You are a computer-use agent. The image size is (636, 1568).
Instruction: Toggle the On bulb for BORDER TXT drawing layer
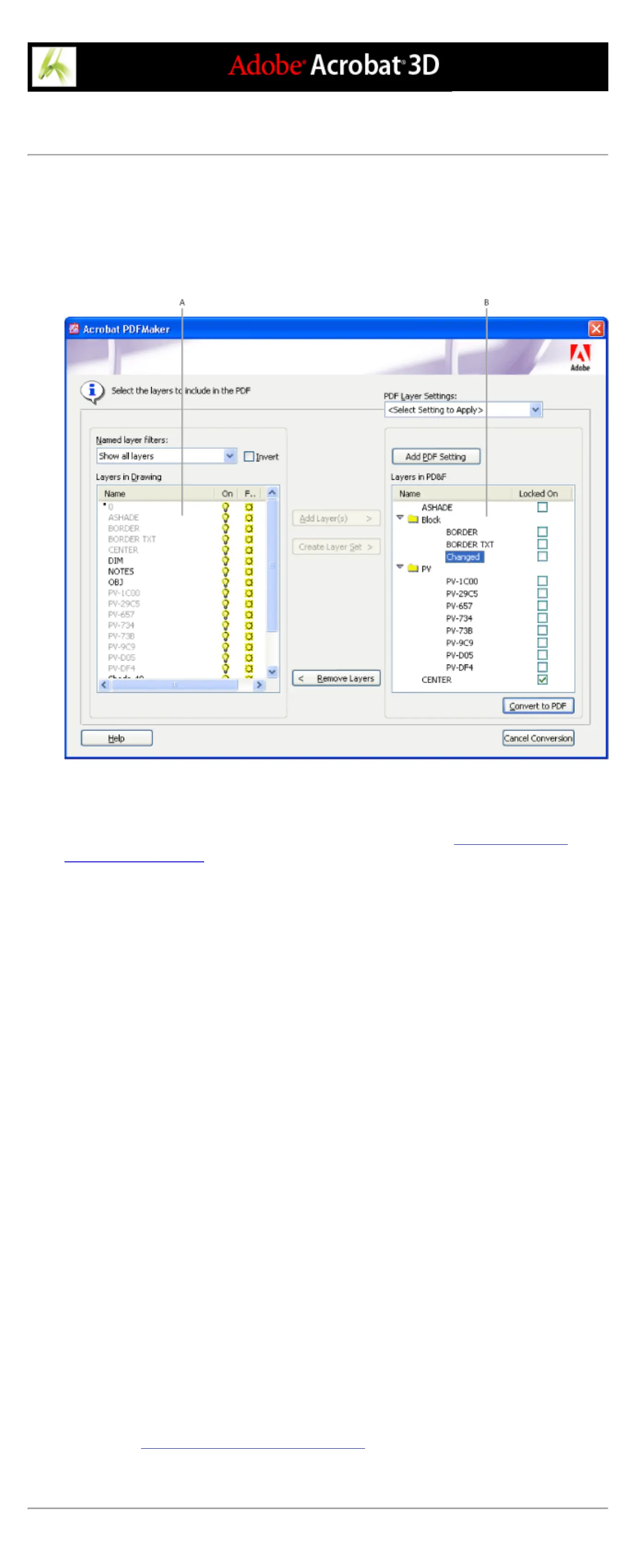225,539
